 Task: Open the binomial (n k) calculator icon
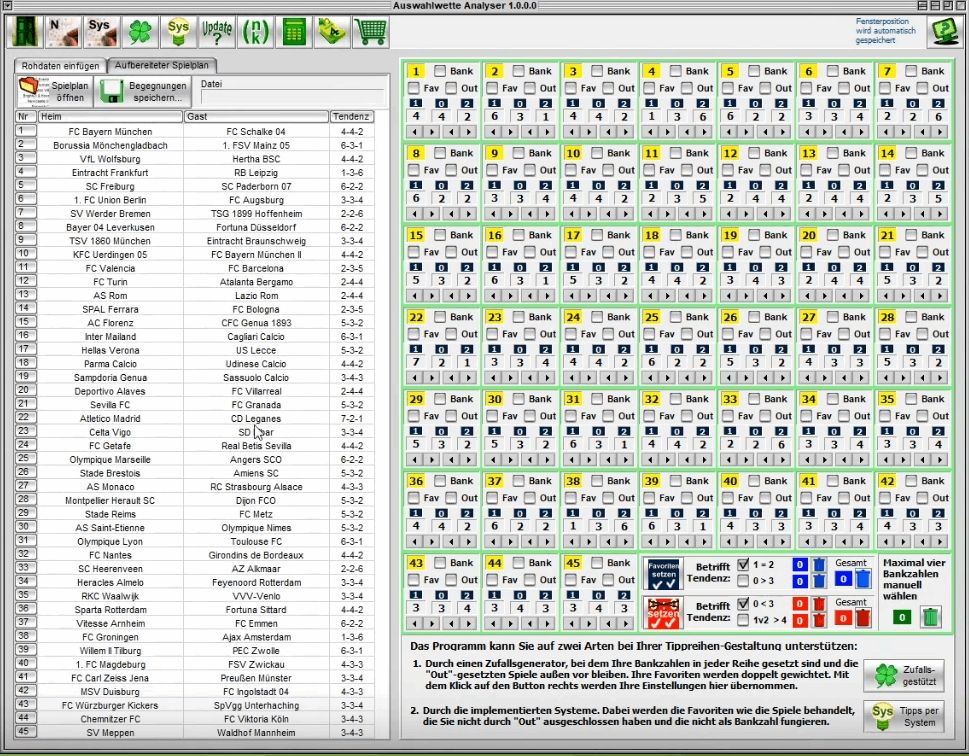click(255, 32)
